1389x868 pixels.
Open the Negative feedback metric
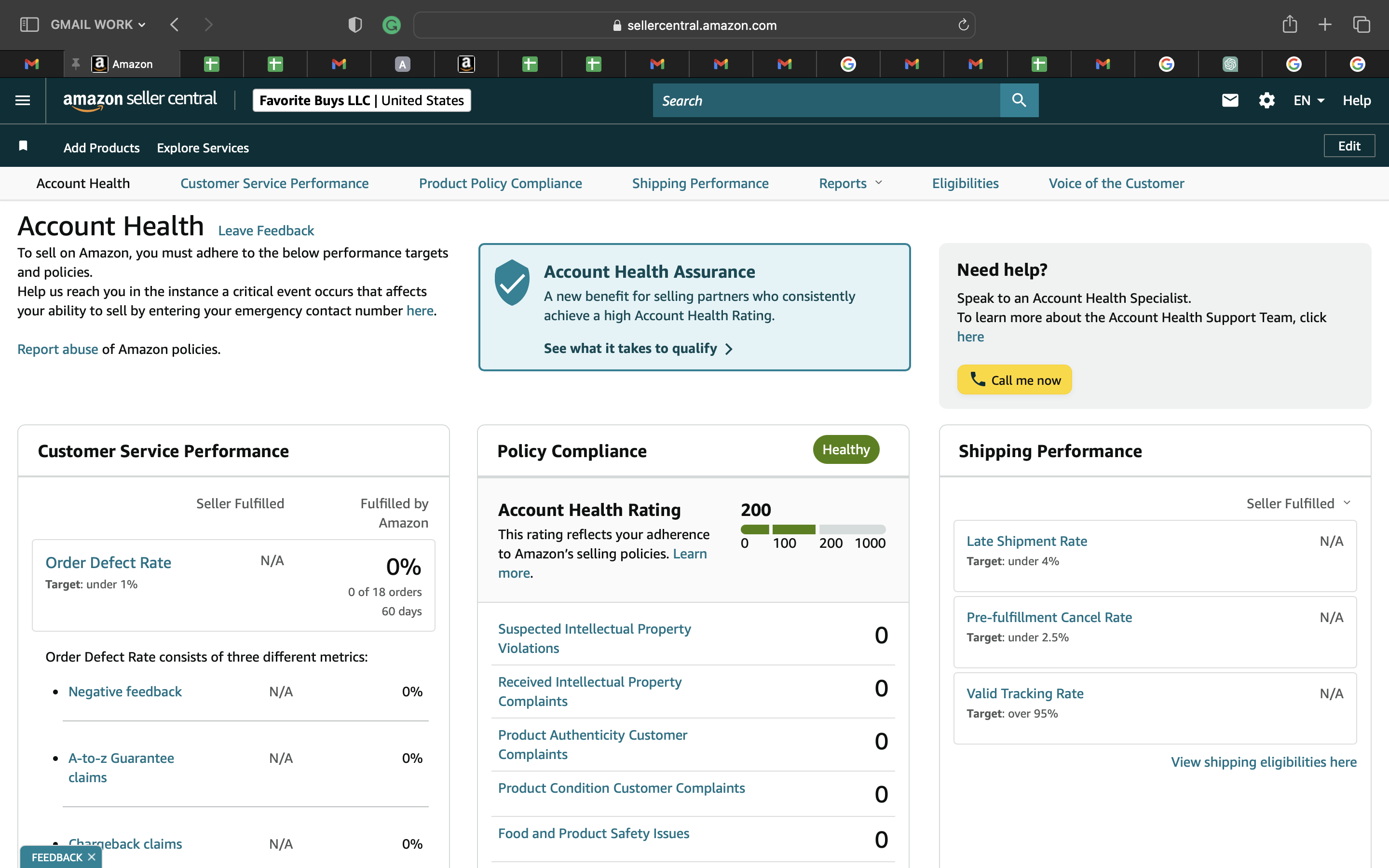pos(125,692)
